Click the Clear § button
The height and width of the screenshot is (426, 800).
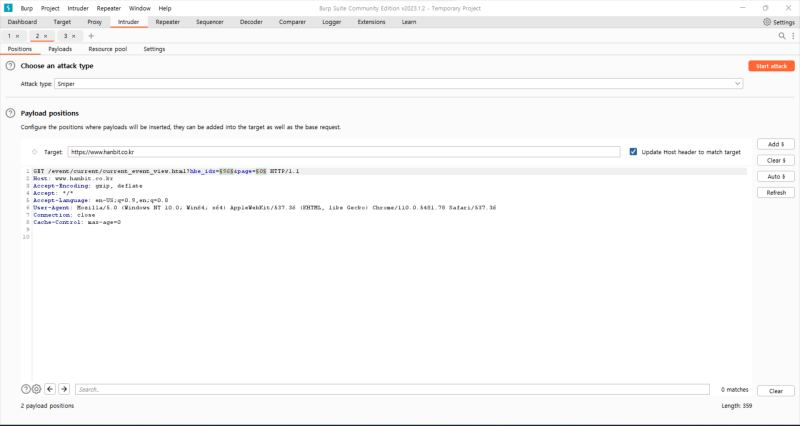coord(776,160)
